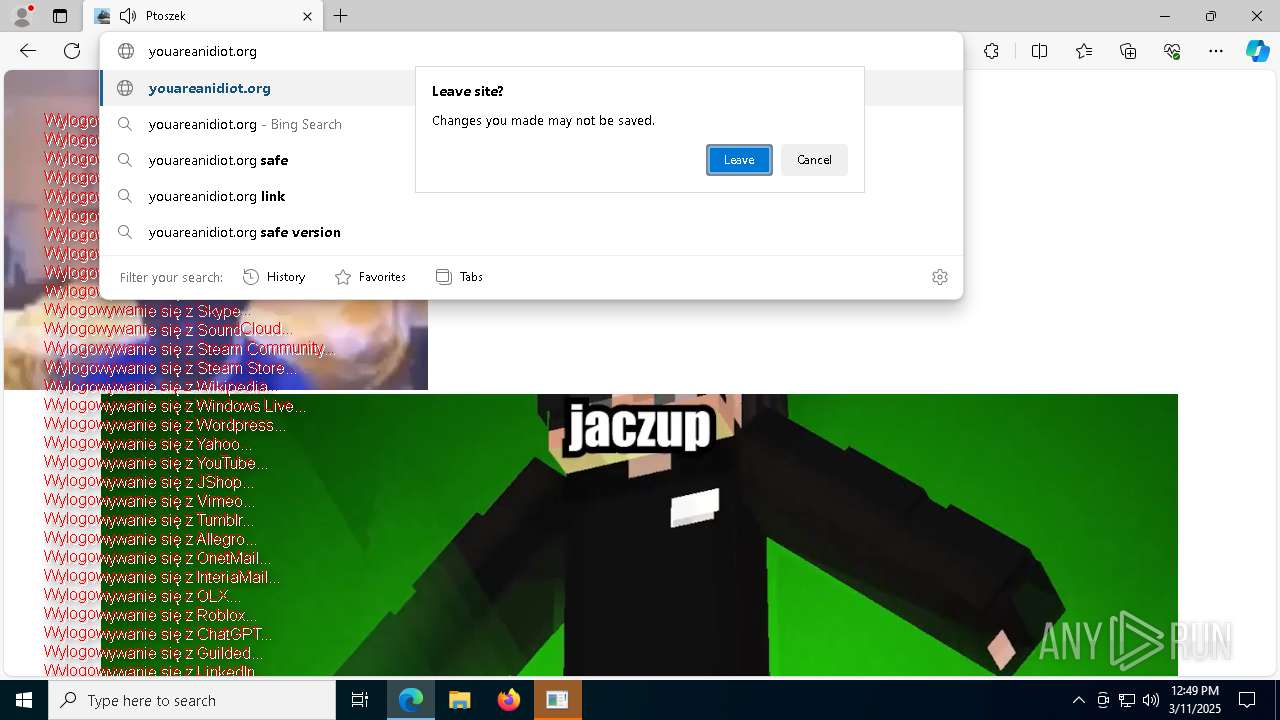
Task: Open the taskbar clock and date
Action: click(x=1195, y=700)
